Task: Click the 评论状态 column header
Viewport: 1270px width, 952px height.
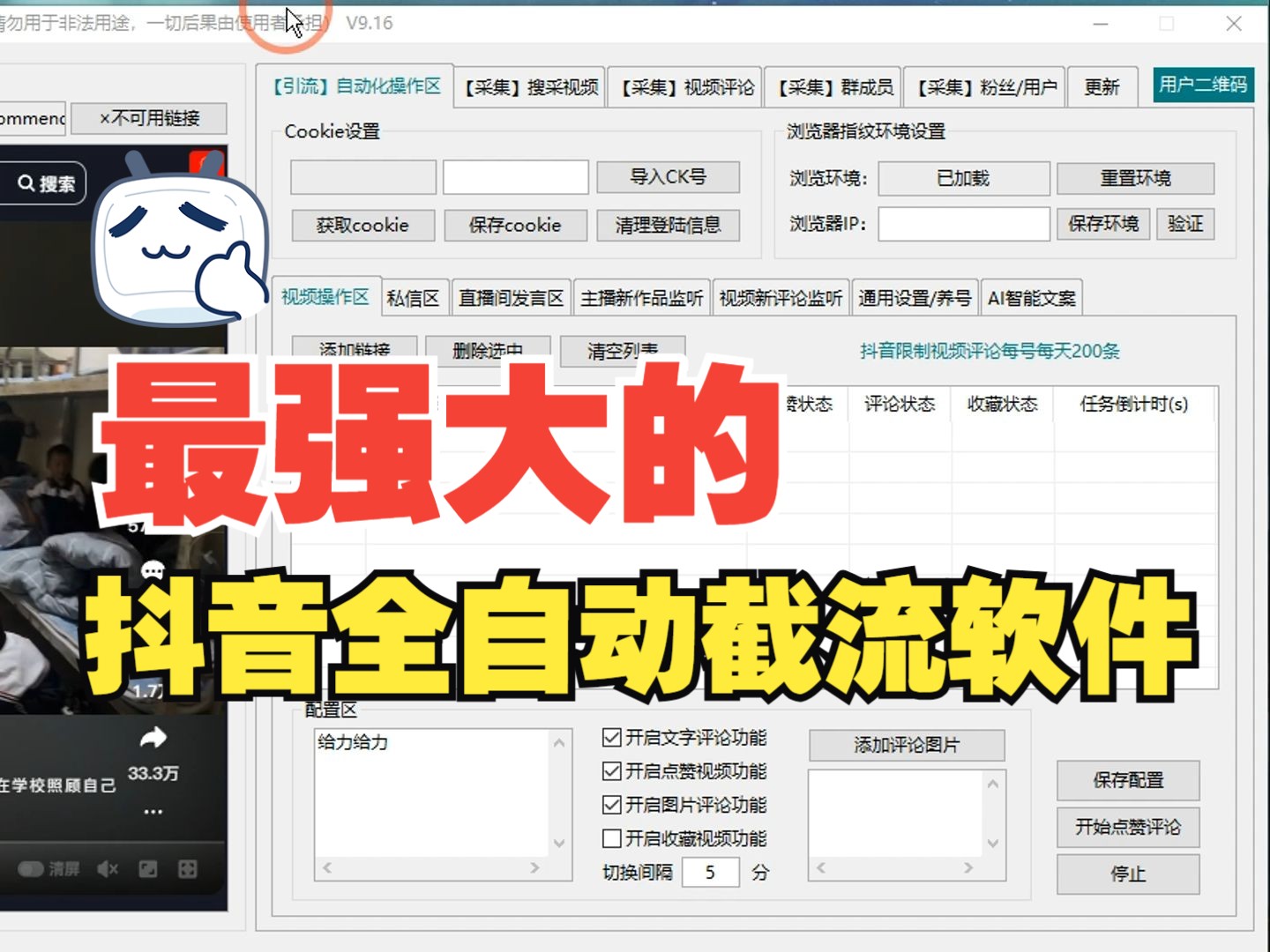Action: click(900, 404)
